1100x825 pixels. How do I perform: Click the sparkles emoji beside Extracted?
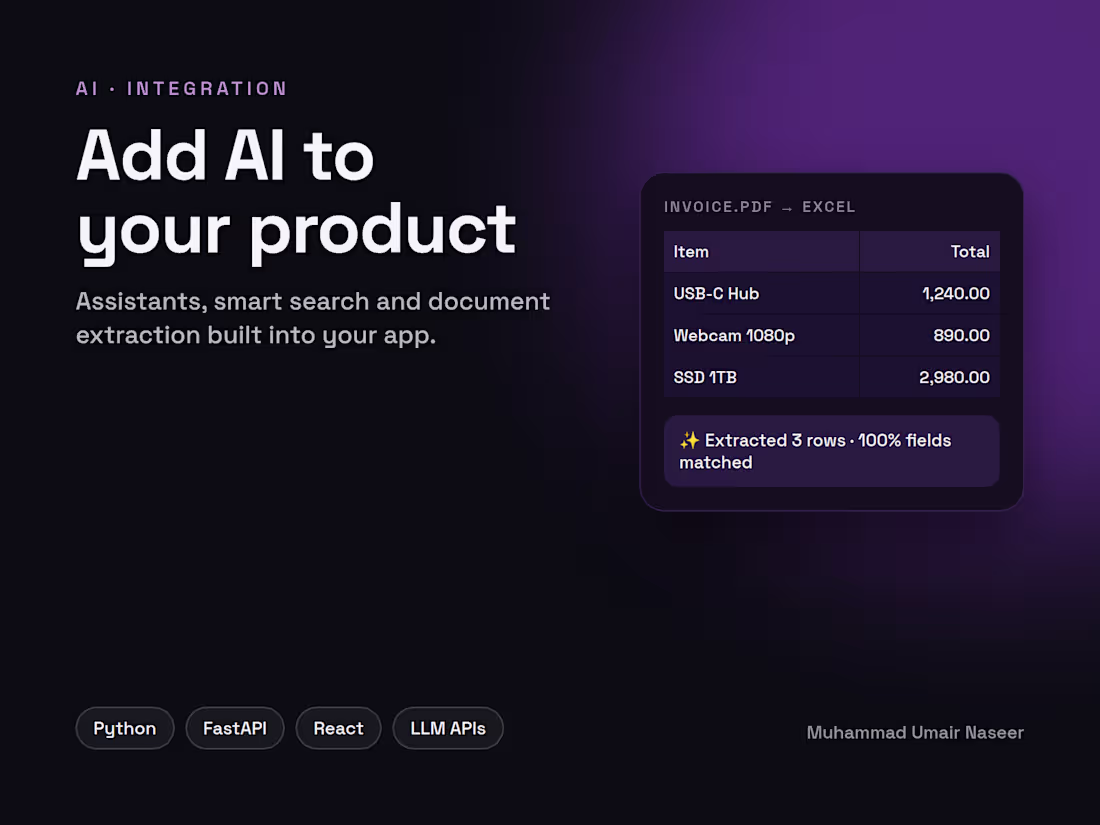tap(690, 441)
